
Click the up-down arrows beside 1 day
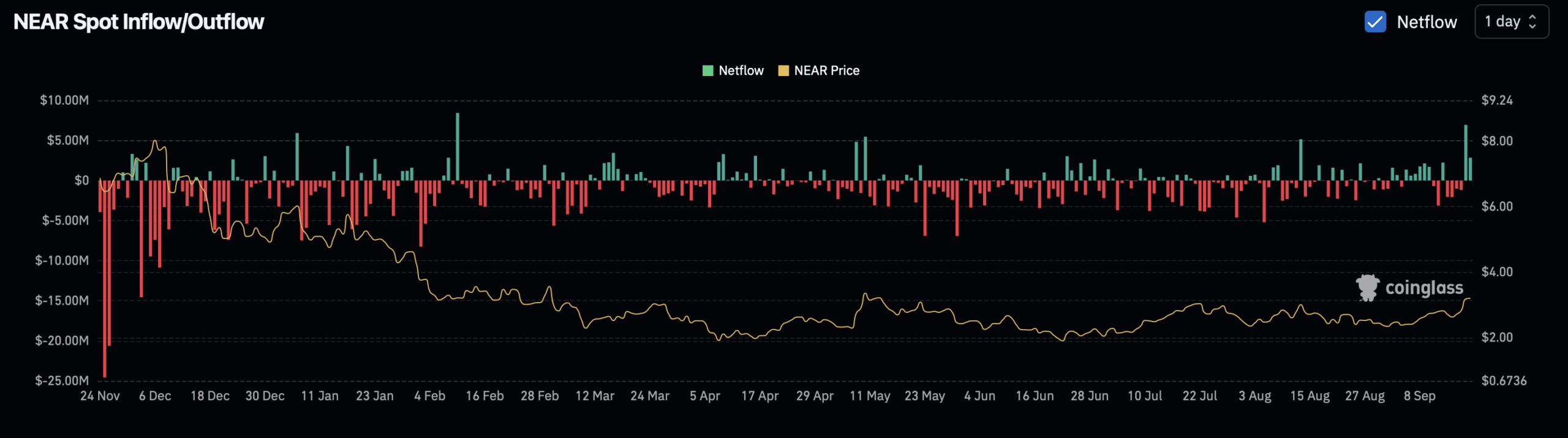click(1532, 22)
